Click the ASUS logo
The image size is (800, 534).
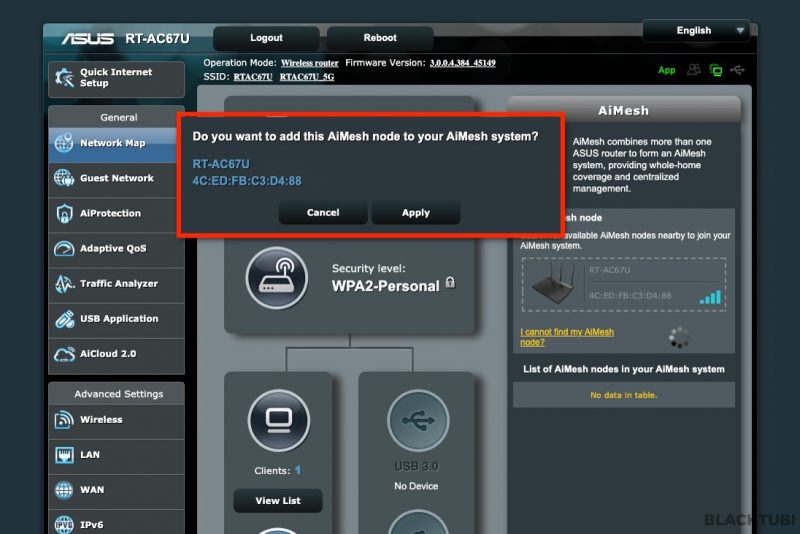pos(87,38)
